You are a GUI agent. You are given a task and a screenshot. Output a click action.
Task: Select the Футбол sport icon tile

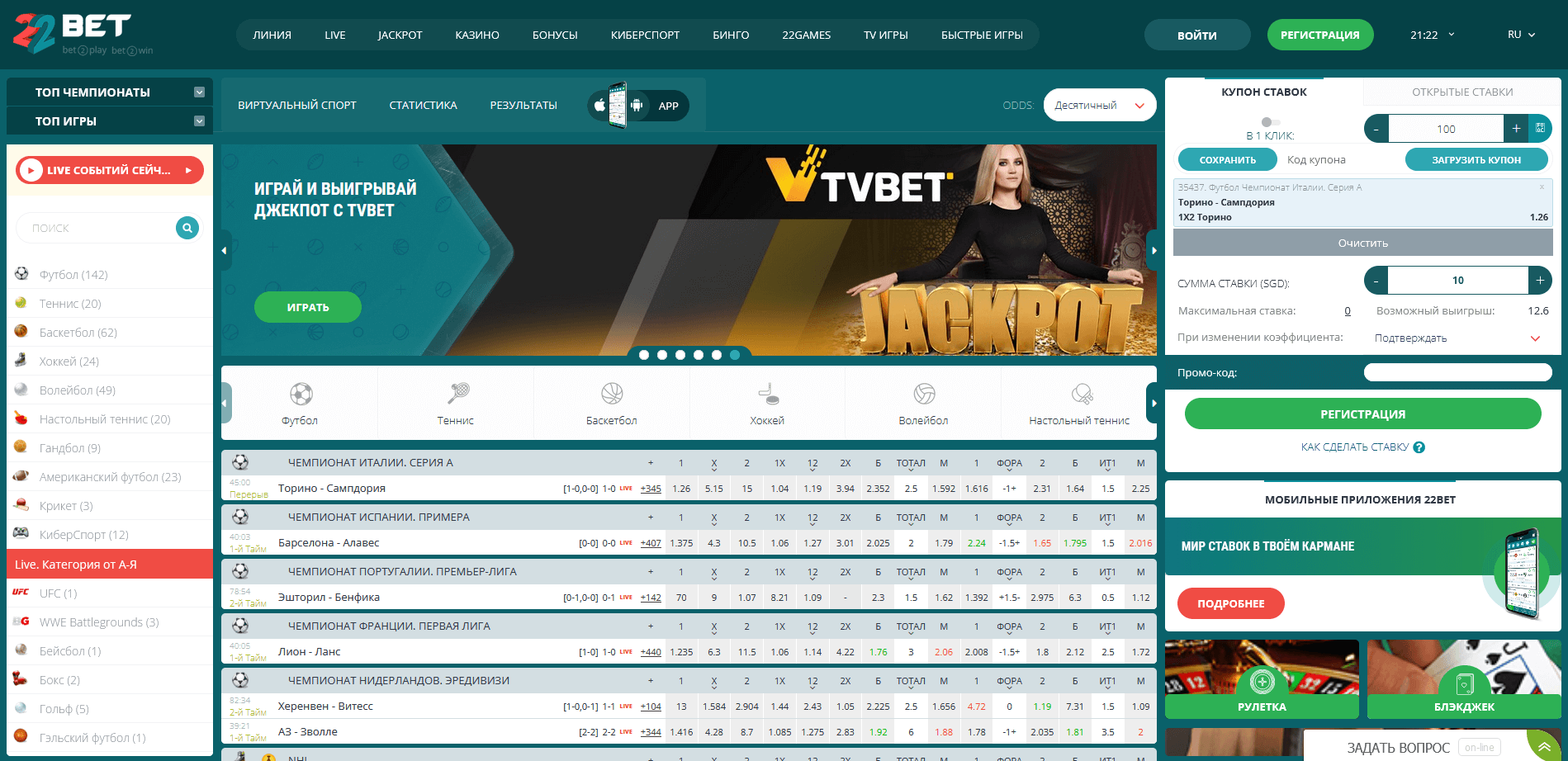(300, 403)
